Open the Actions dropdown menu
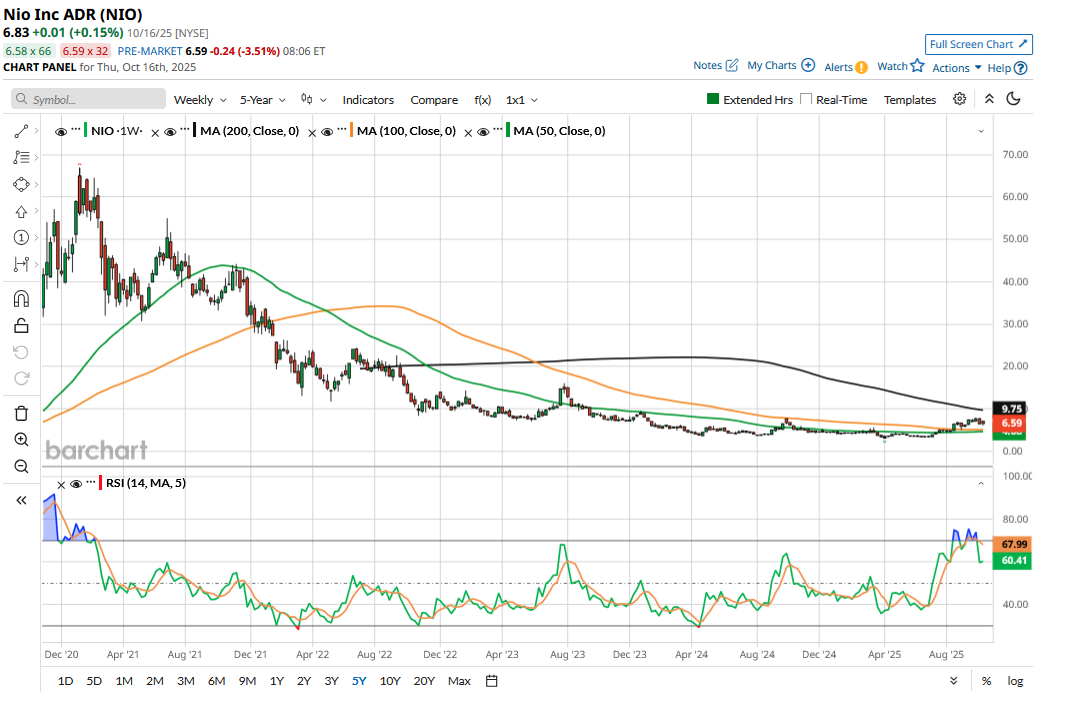 (957, 68)
